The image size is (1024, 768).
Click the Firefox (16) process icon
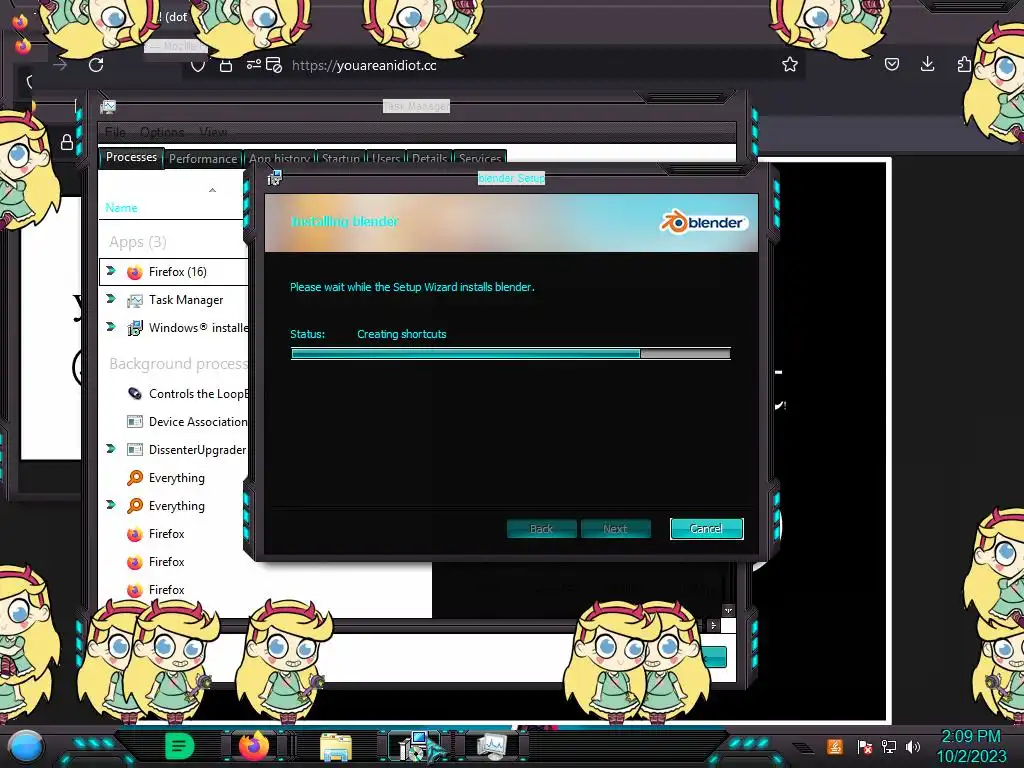(x=135, y=272)
